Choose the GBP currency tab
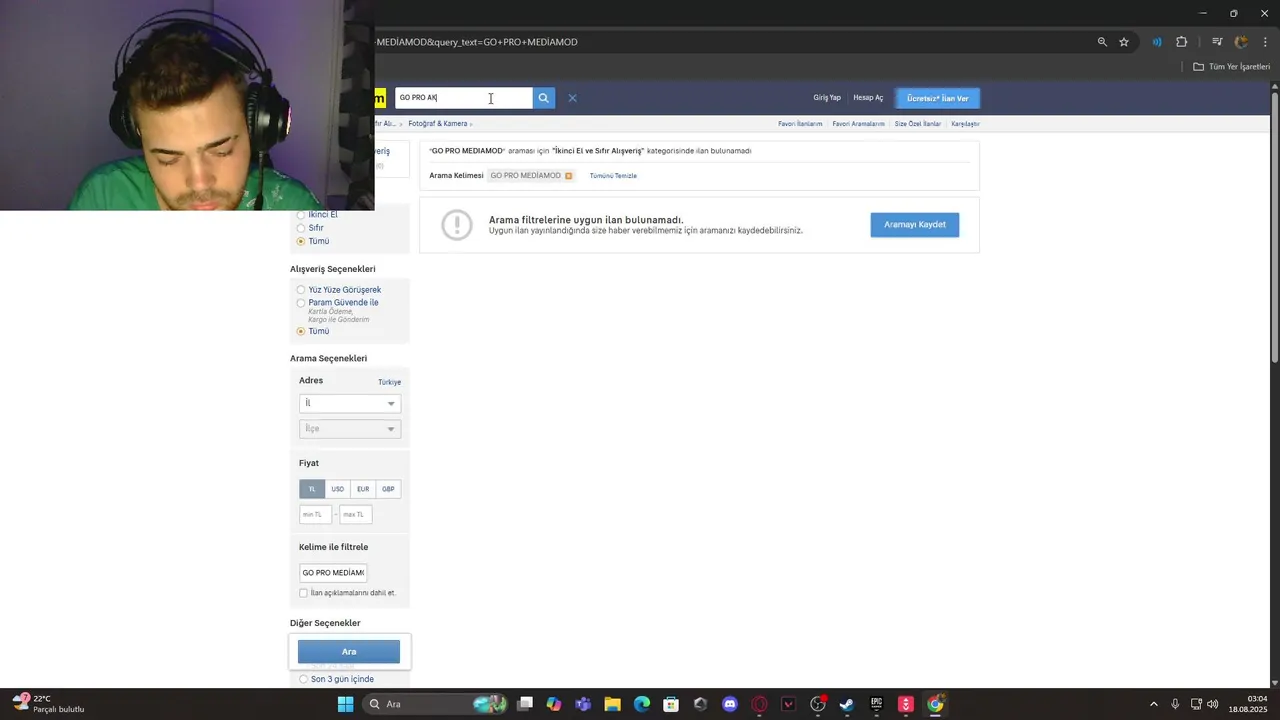This screenshot has height=720, width=1280. pos(388,489)
